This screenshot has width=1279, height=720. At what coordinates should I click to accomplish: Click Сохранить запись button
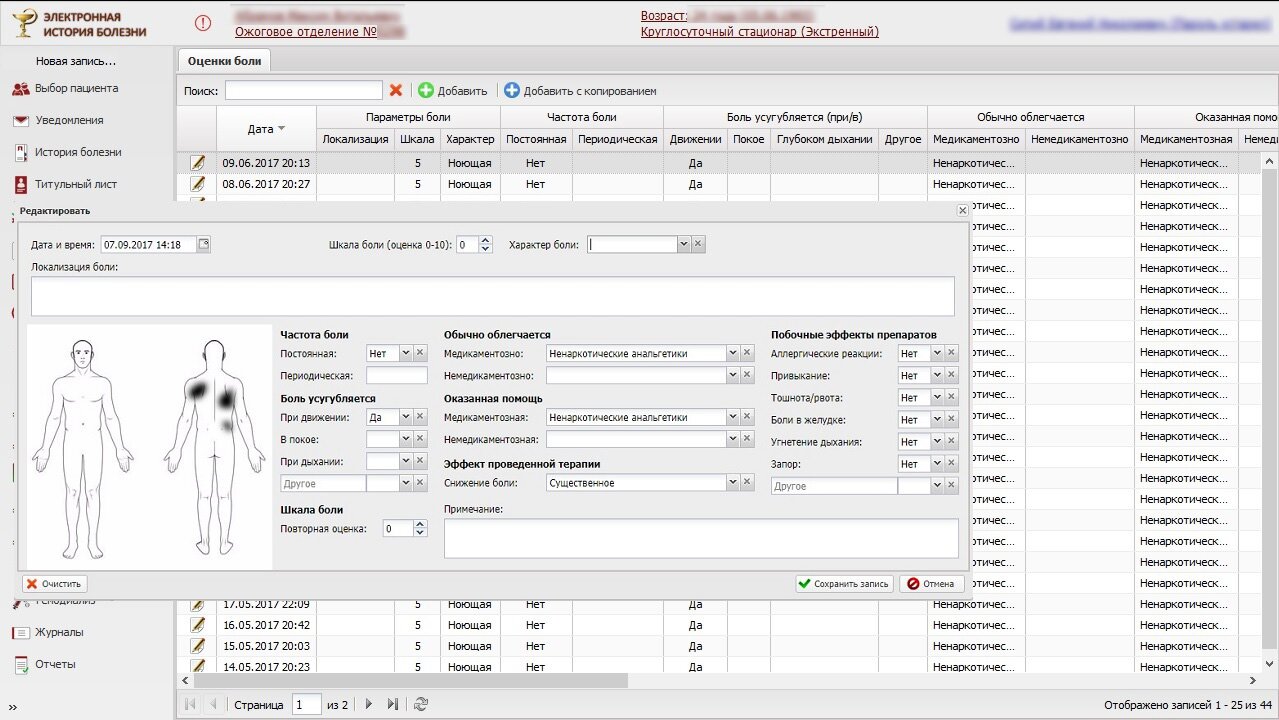(843, 584)
